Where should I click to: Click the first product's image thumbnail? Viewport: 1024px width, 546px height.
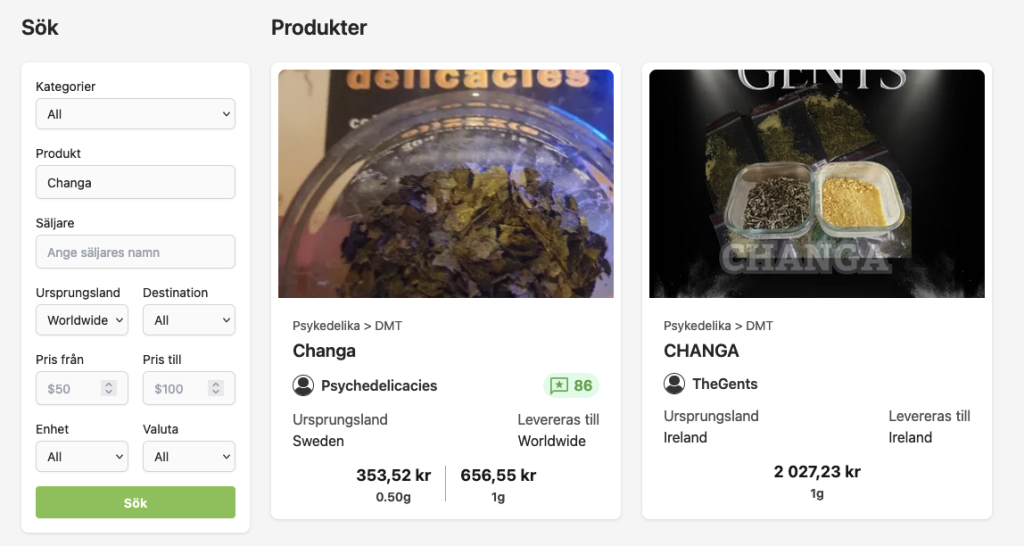[446, 184]
